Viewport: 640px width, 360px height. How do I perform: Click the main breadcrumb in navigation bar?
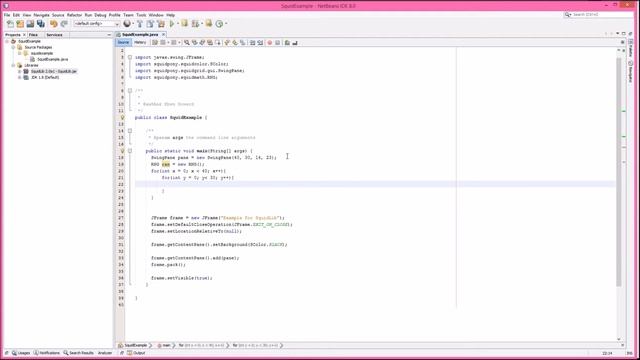tap(164, 345)
